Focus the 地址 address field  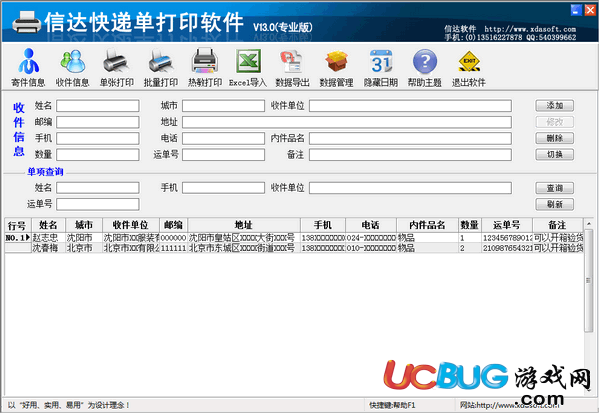click(x=347, y=122)
